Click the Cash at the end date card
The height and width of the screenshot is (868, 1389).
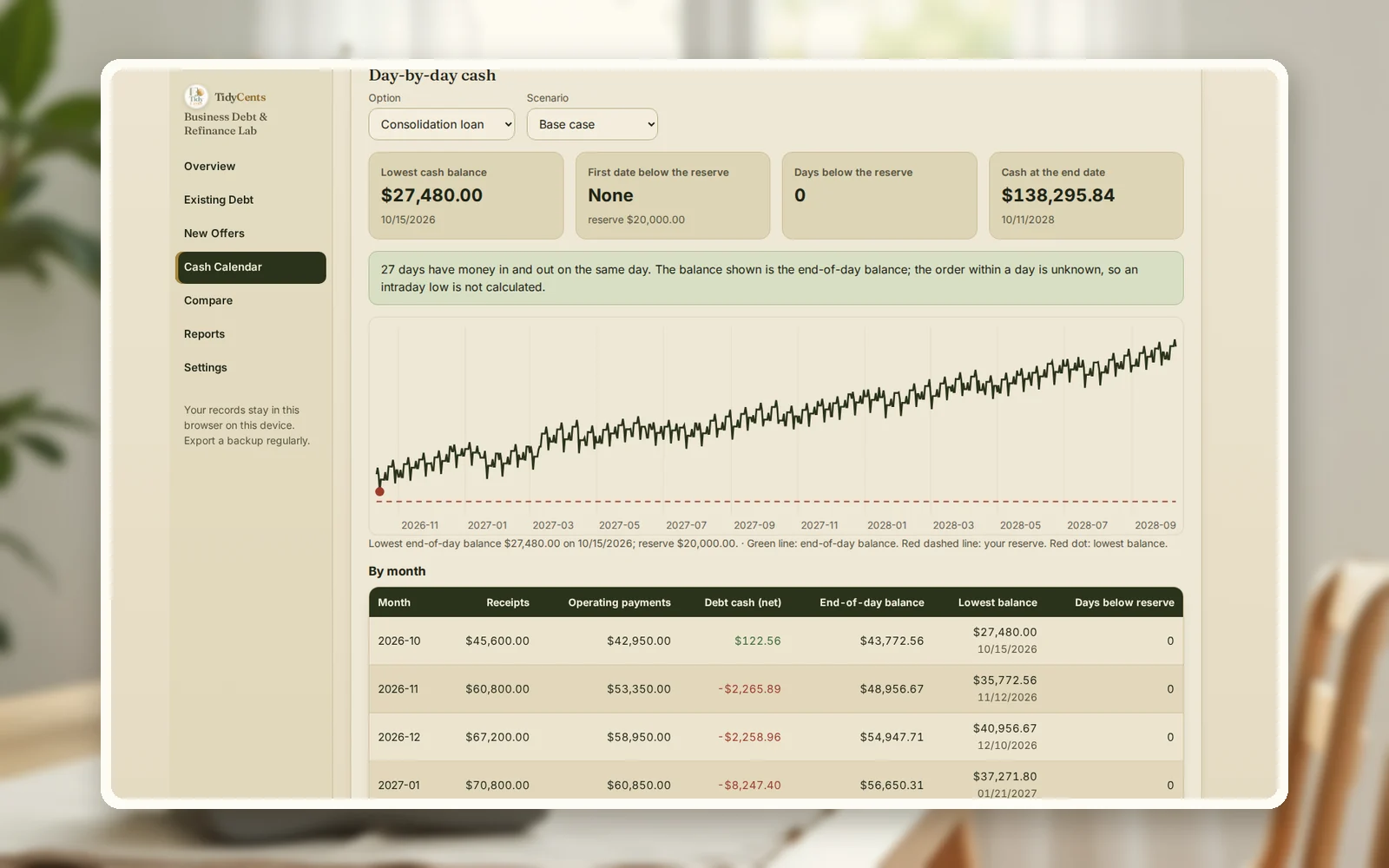point(1086,195)
